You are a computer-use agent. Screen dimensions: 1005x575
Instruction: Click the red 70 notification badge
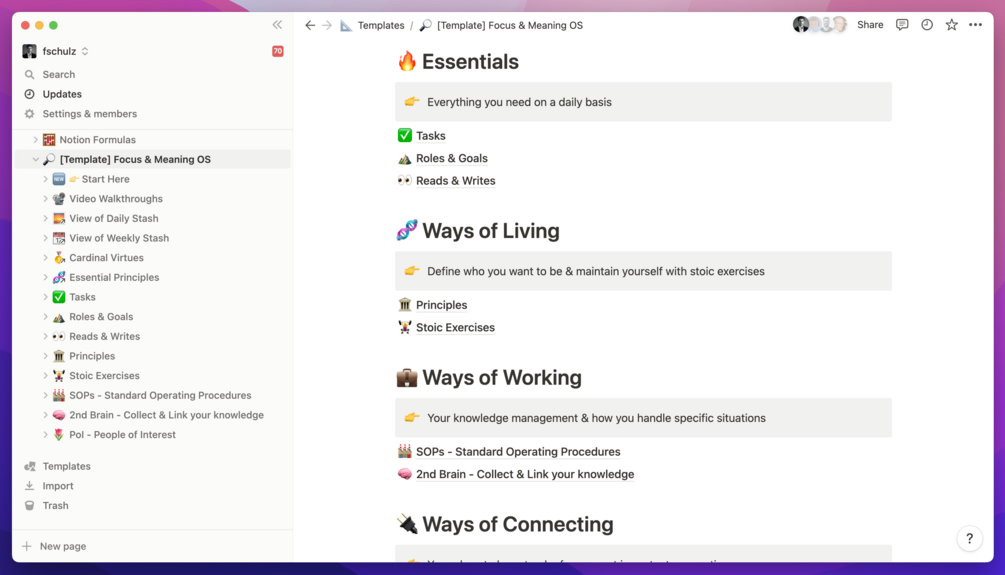tap(278, 51)
